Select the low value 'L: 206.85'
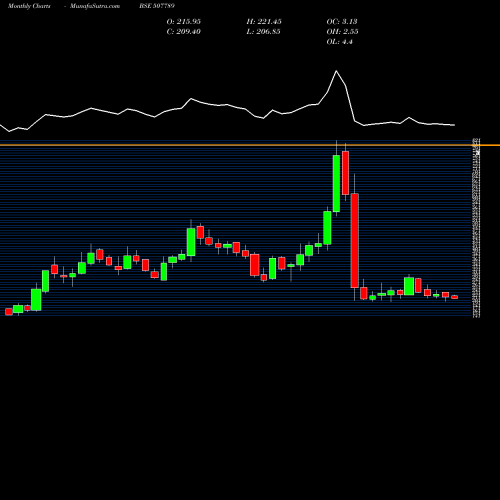 click(x=263, y=32)
